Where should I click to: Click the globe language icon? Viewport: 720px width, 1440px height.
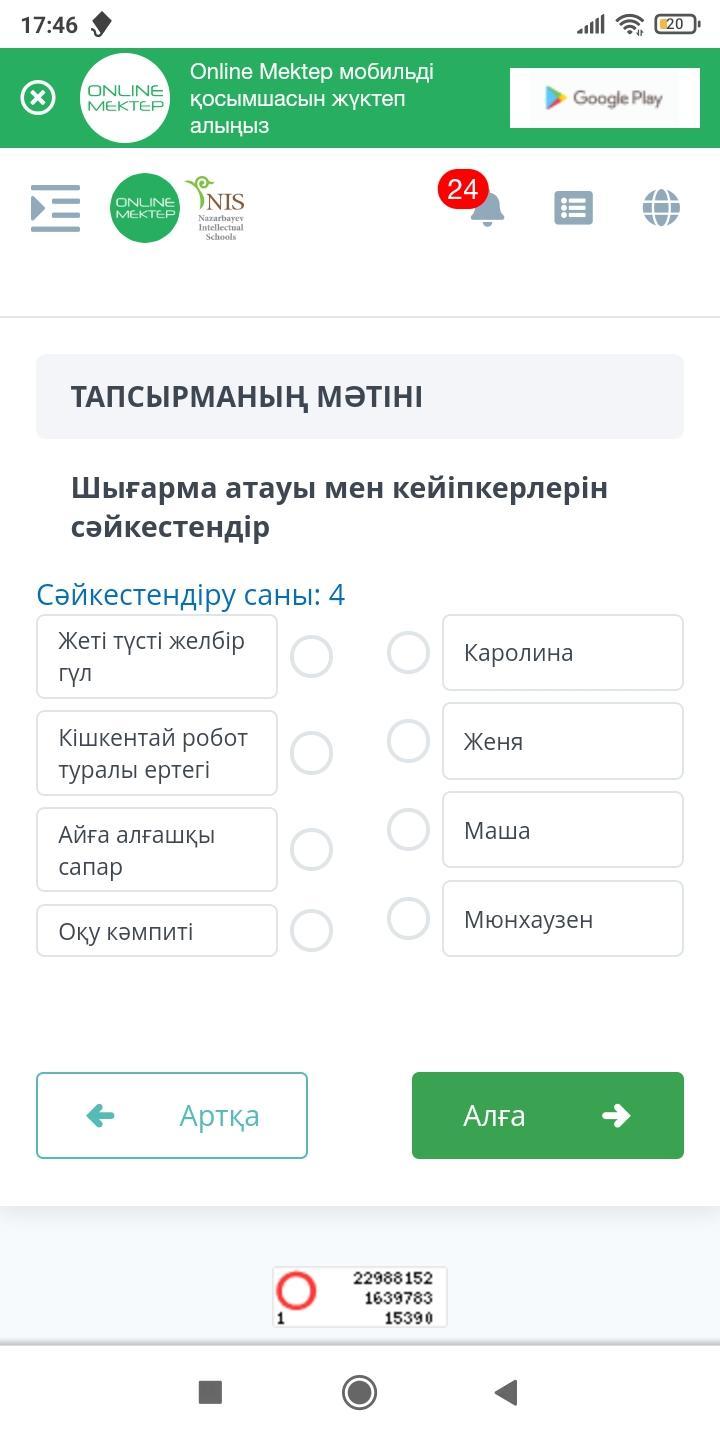point(661,208)
